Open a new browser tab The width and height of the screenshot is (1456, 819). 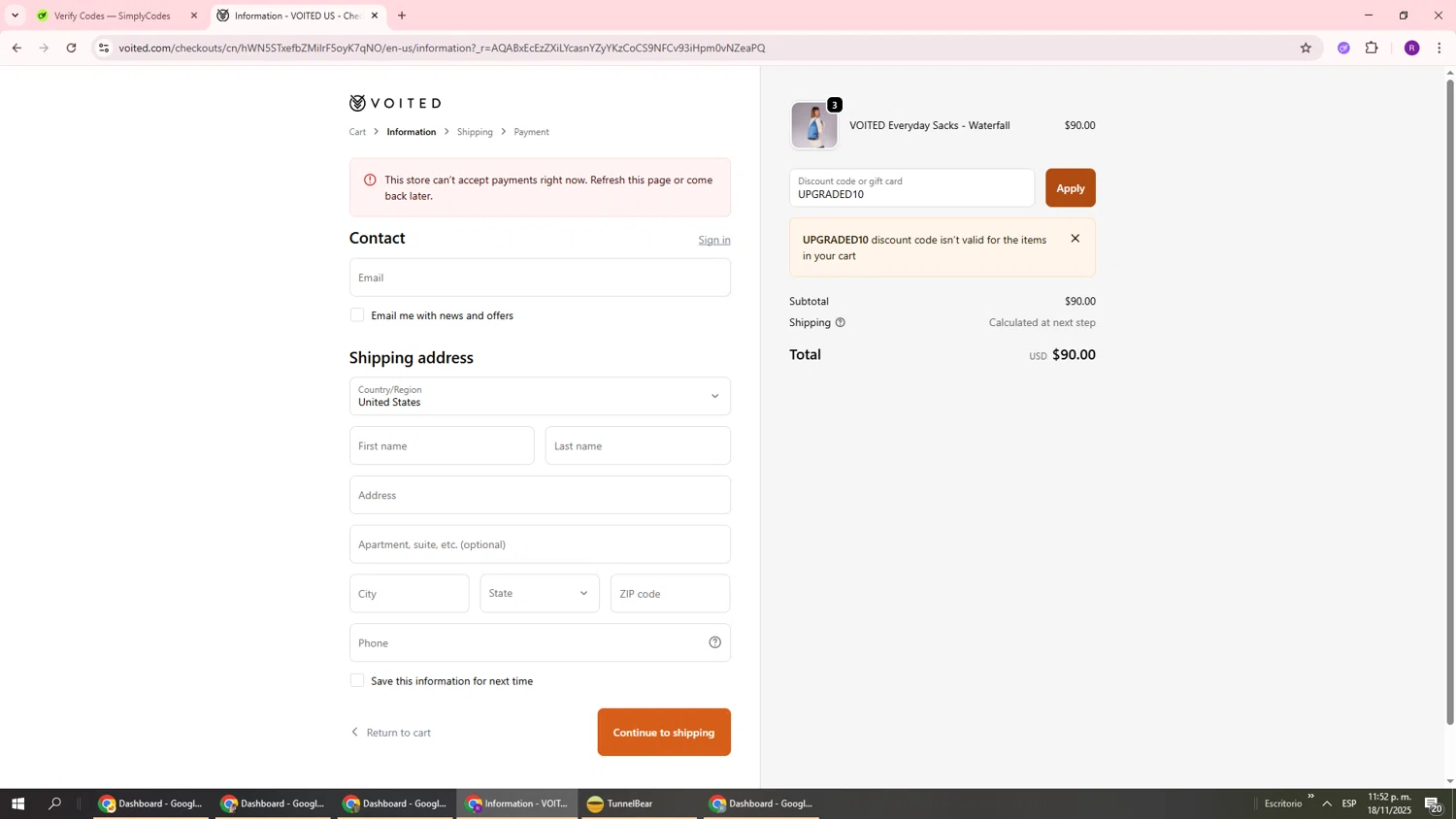coord(402,16)
